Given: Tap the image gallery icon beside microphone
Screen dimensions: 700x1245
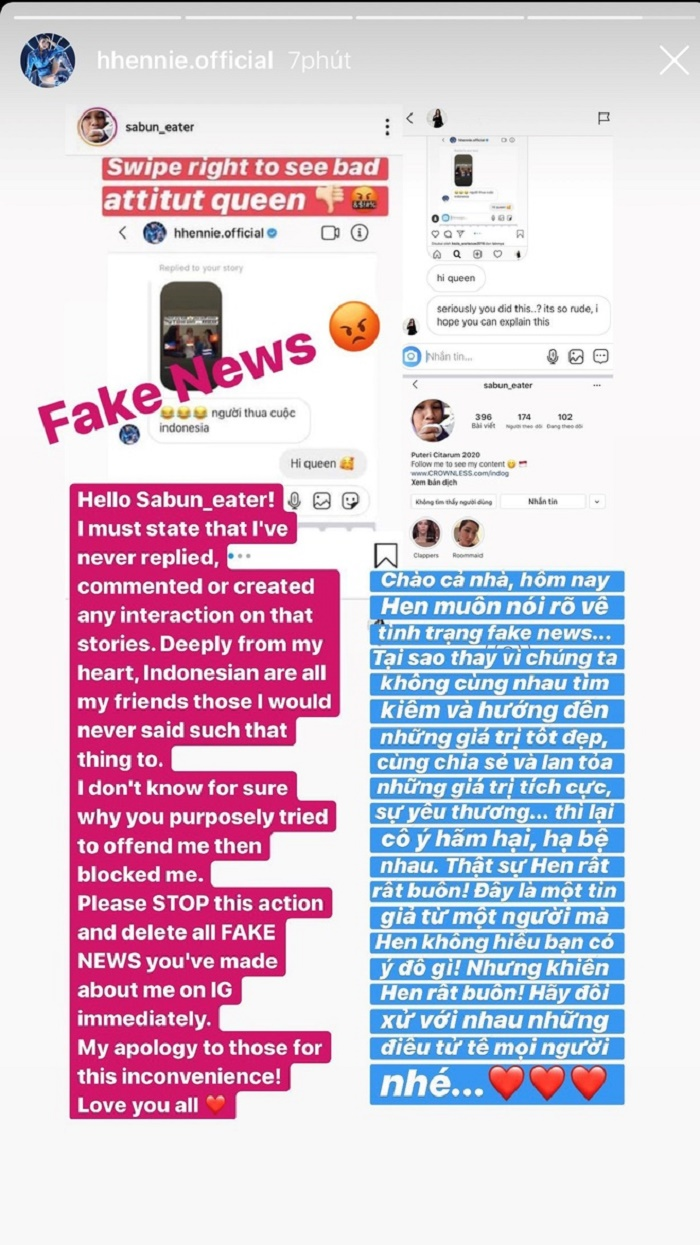Looking at the screenshot, I should point(322,500).
